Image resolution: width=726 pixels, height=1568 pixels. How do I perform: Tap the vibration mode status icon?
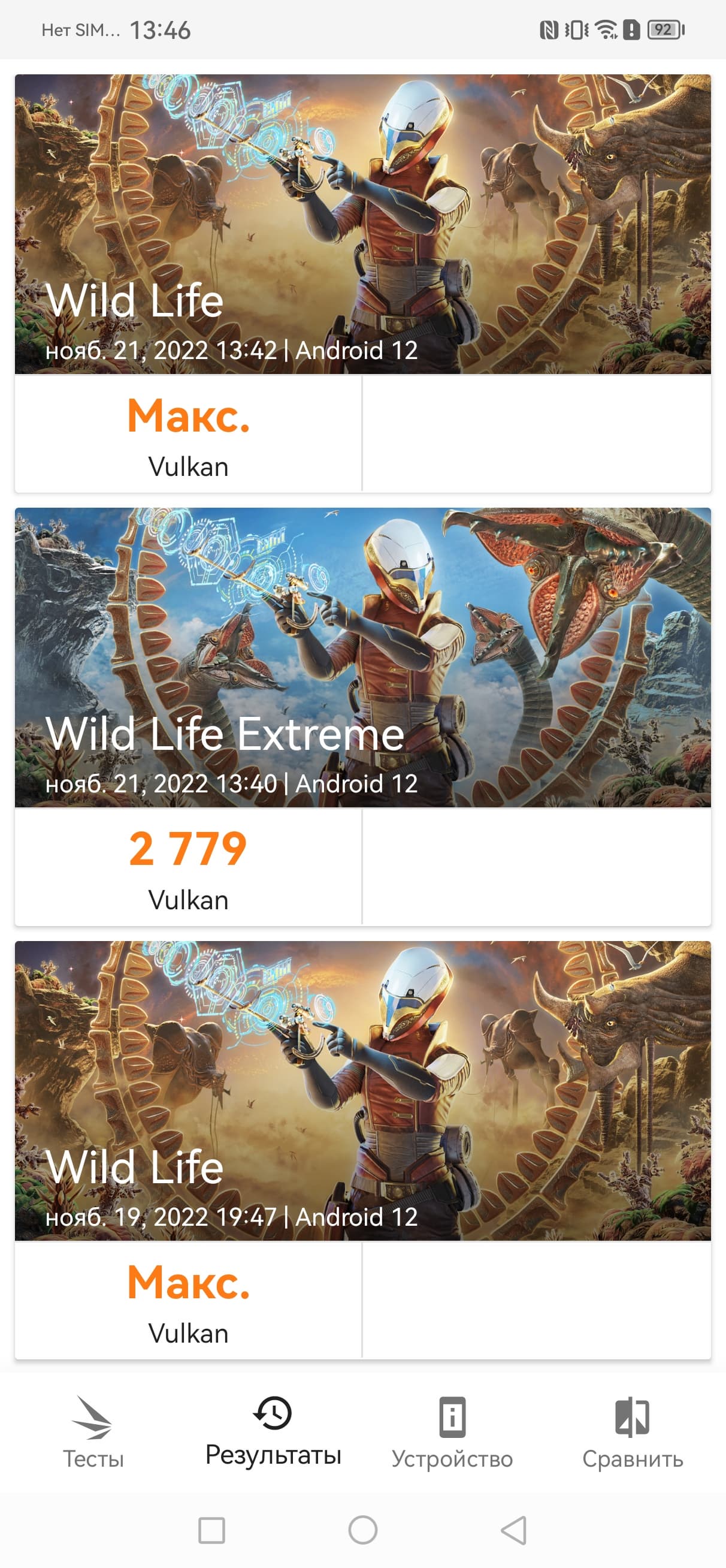[x=576, y=30]
